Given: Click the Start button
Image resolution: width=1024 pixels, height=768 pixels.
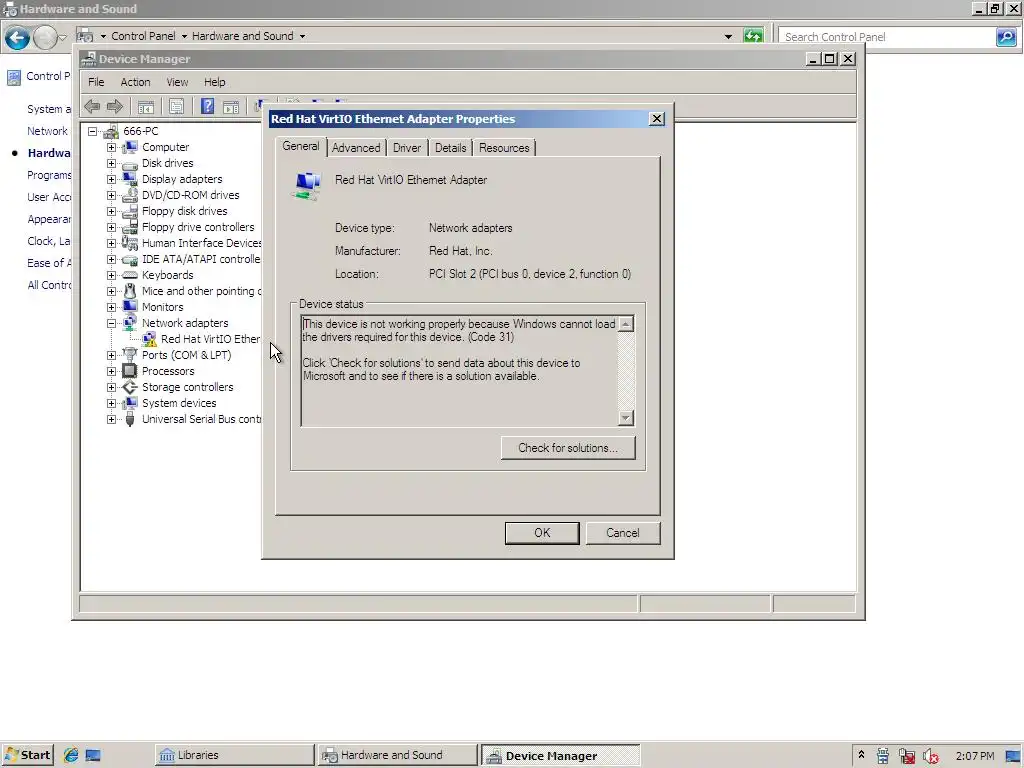Looking at the screenshot, I should coord(27,755).
